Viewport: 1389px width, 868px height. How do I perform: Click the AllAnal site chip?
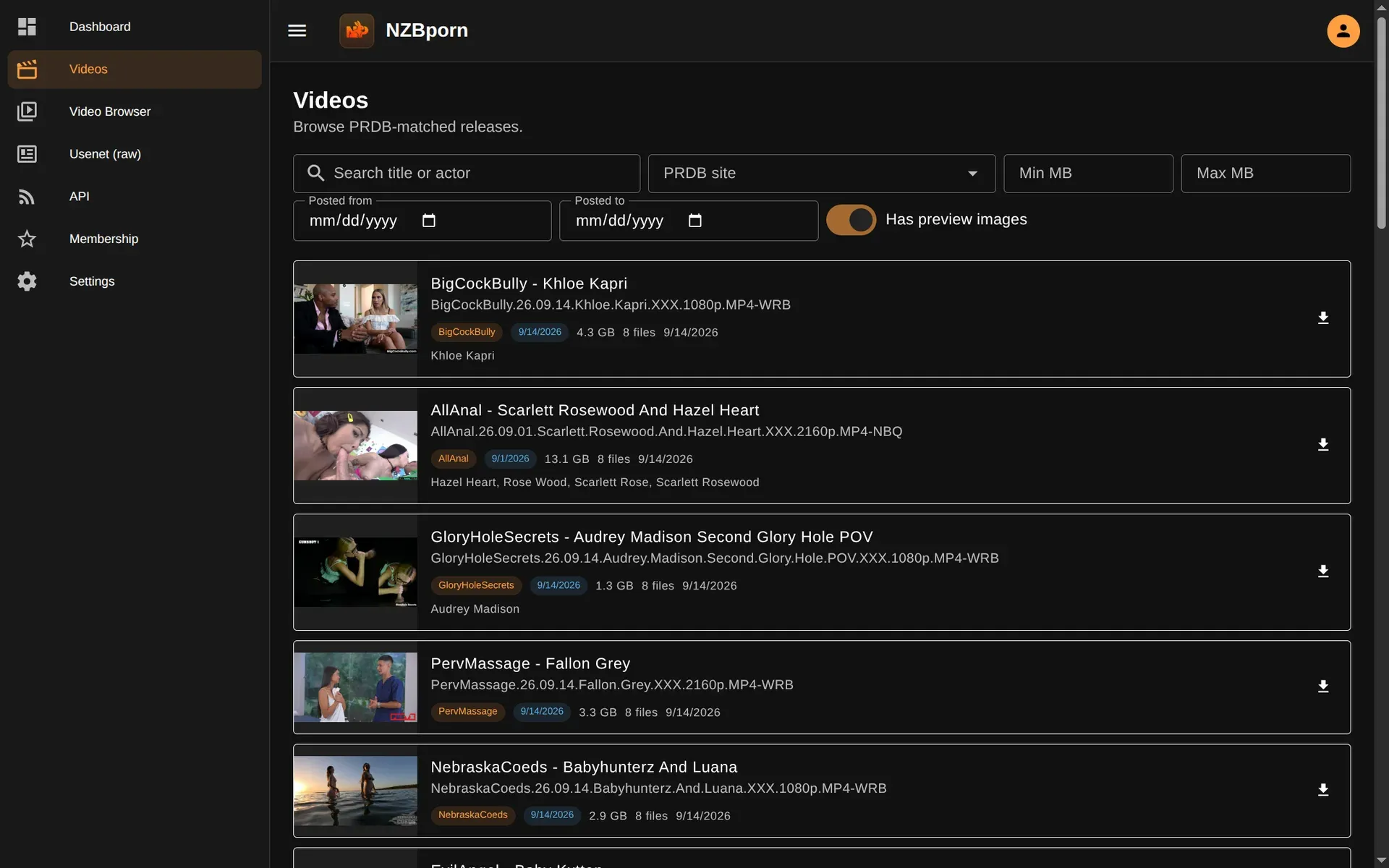click(x=454, y=459)
